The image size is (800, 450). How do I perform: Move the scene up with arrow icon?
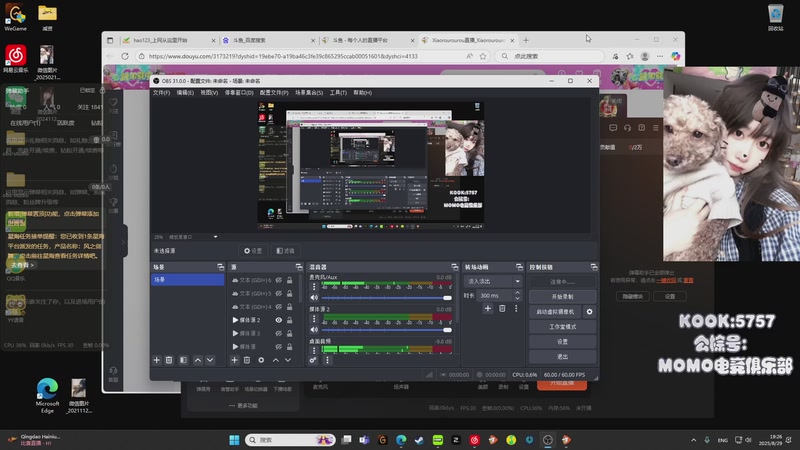pos(198,360)
